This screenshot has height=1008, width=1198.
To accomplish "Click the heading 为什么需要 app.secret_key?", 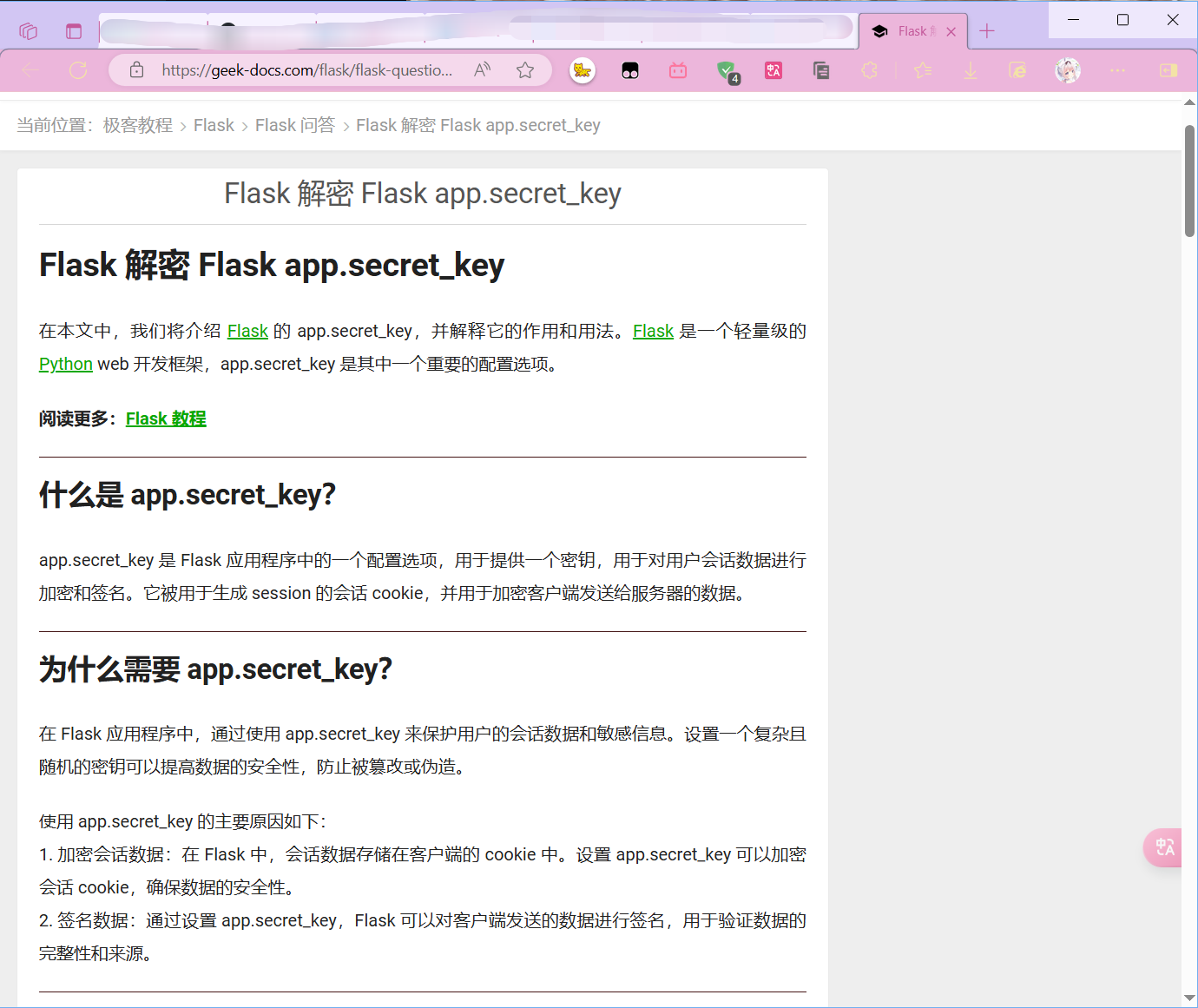I will (x=215, y=669).
